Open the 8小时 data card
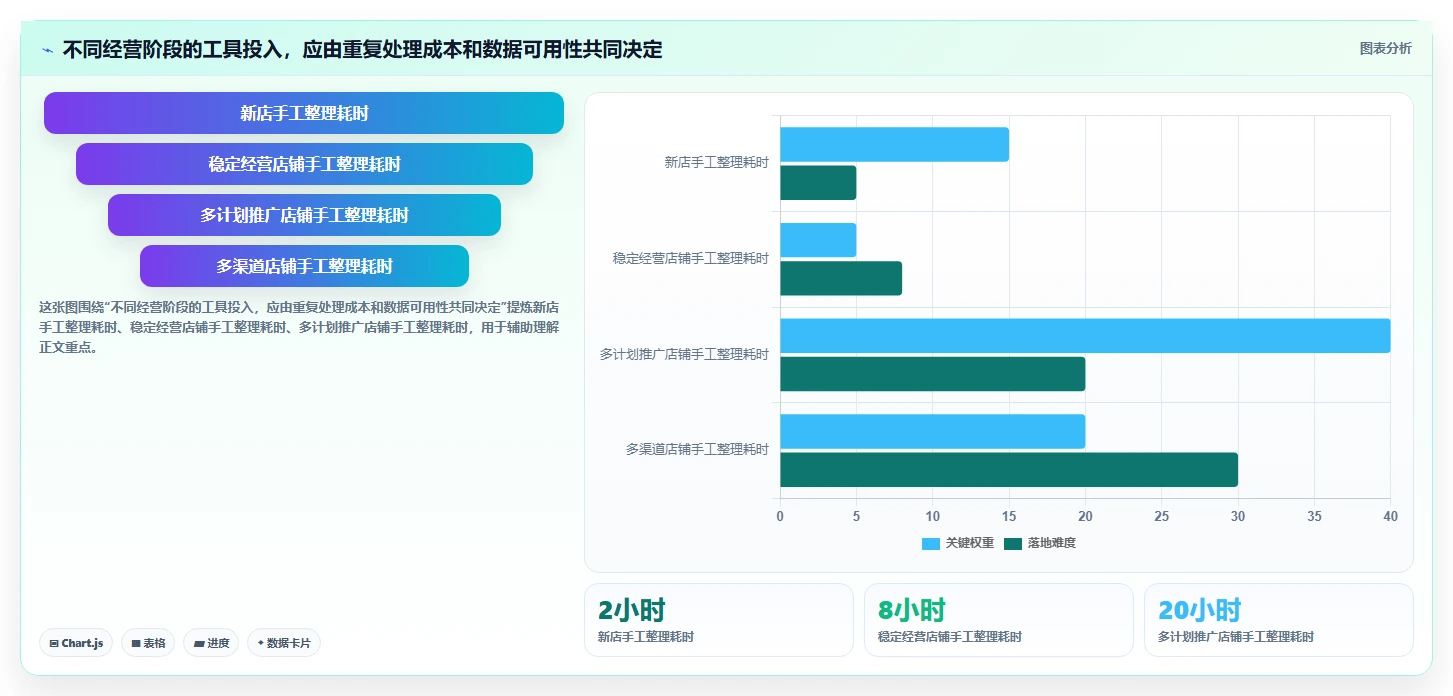The height and width of the screenshot is (696, 1453). coord(999,620)
